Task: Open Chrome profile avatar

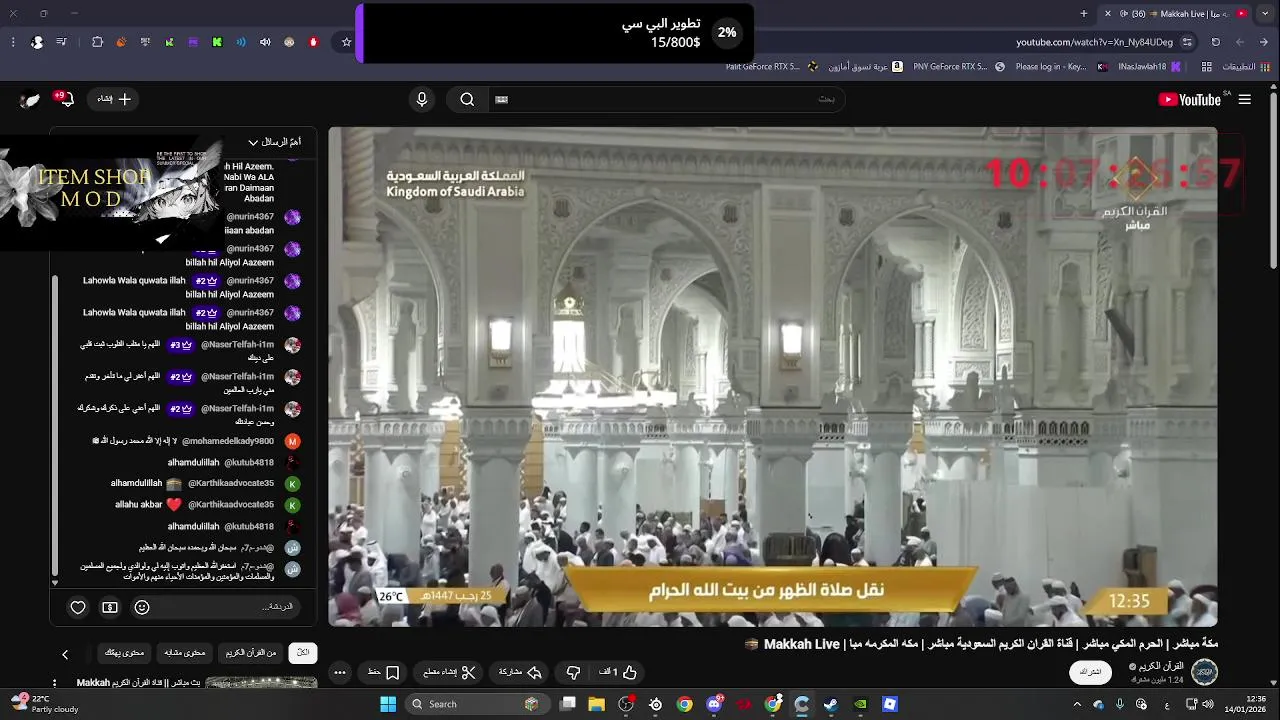Action: (37, 42)
